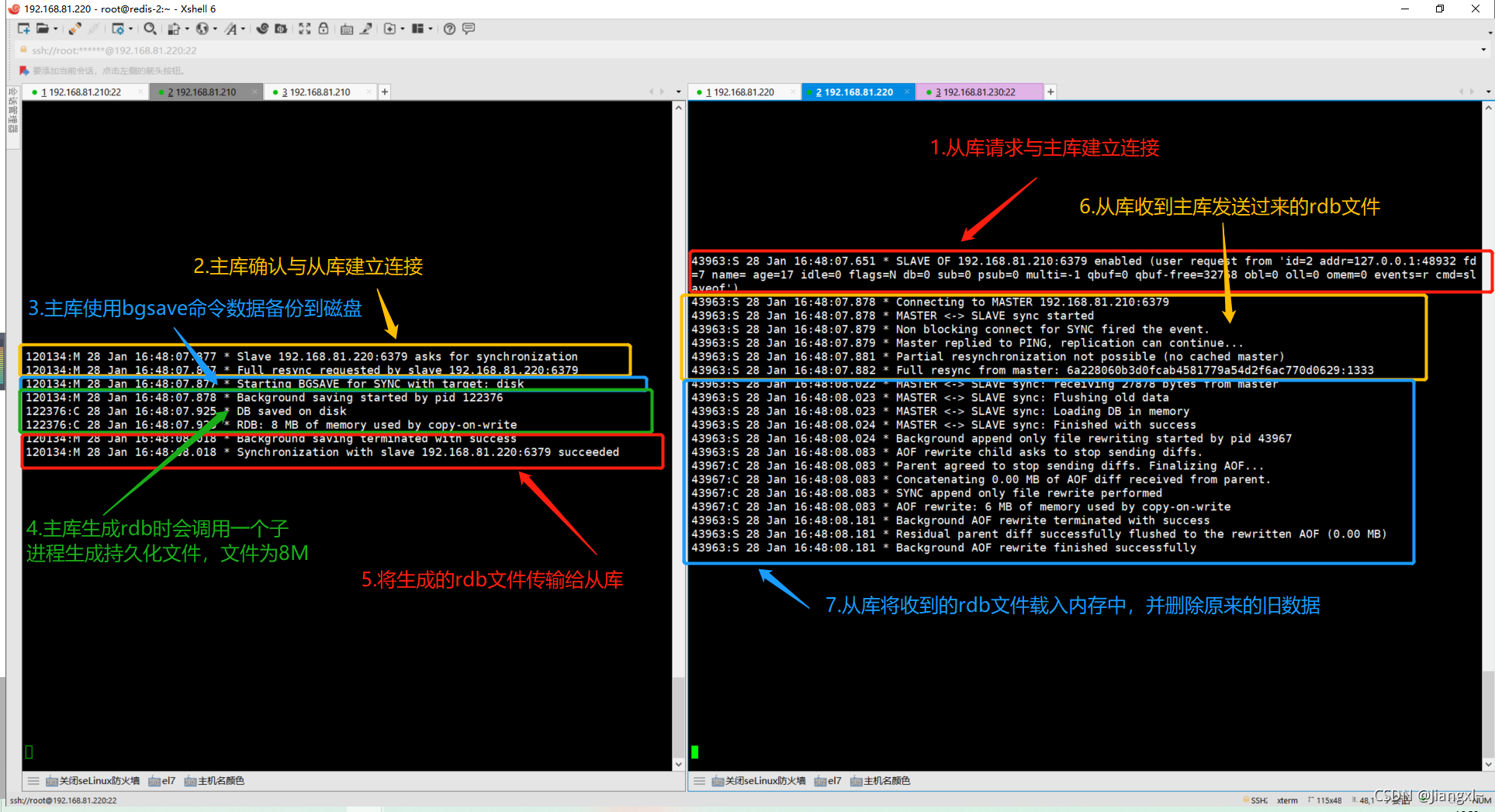The width and height of the screenshot is (1495, 812).
Task: Expand the Open session dropdown arrow
Action: (x=55, y=29)
